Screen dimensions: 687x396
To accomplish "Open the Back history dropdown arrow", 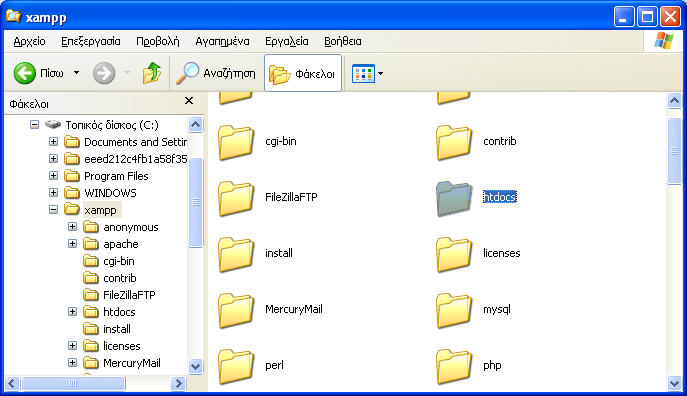I will coord(76,73).
